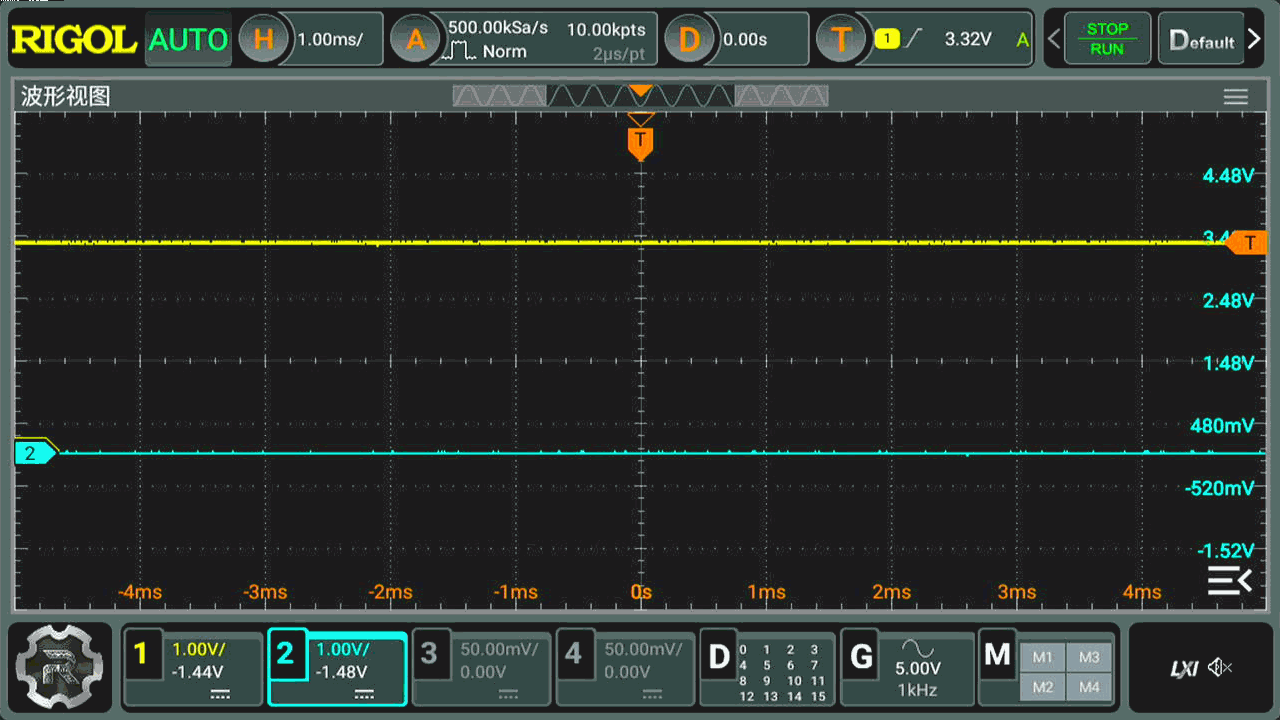Open the Acquisition A icon

(415, 40)
